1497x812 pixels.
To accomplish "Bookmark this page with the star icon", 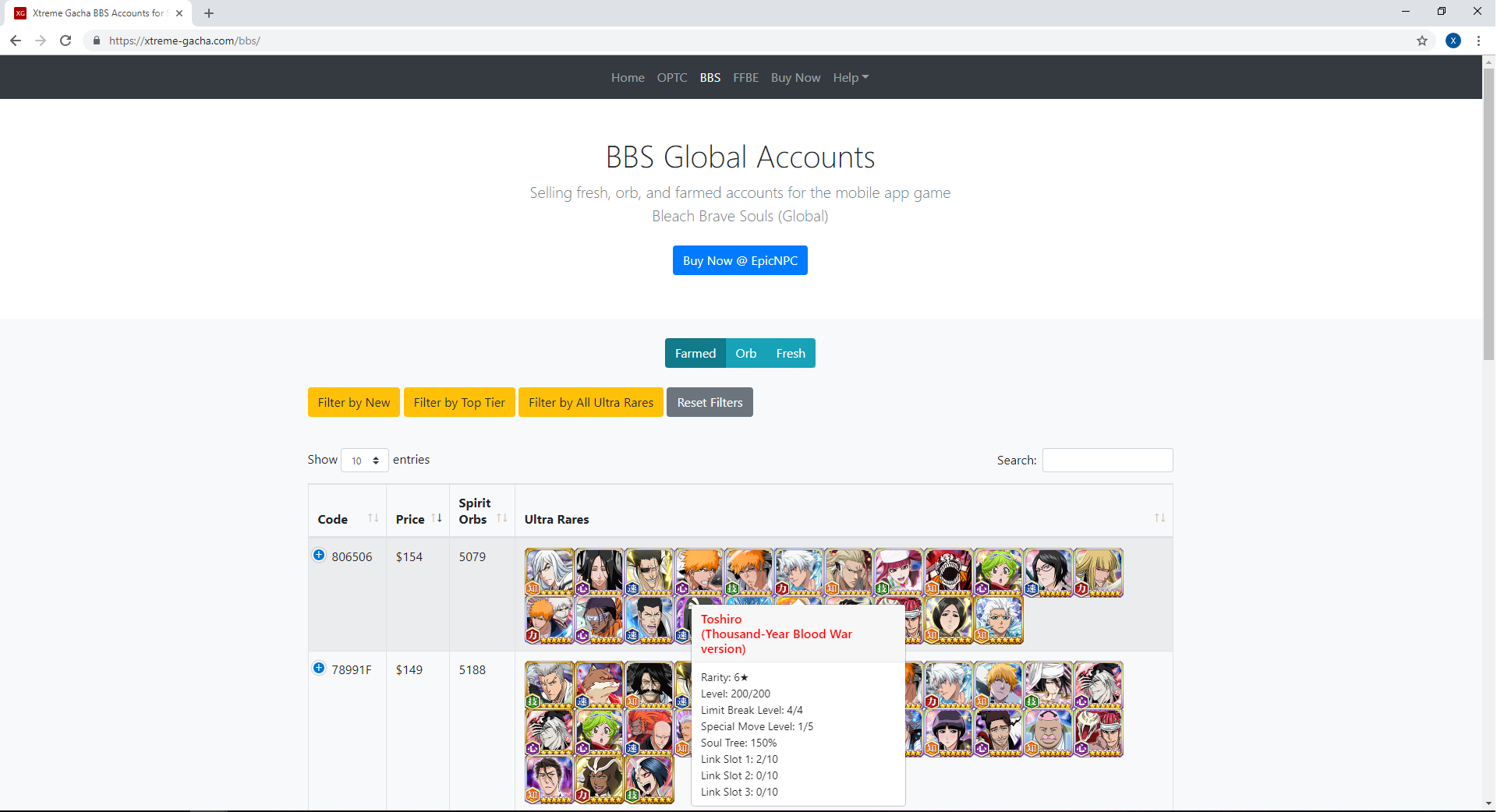I will click(1422, 41).
